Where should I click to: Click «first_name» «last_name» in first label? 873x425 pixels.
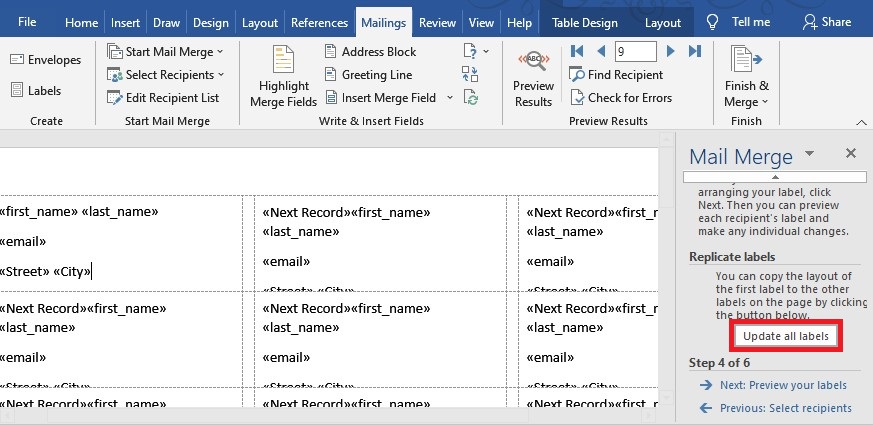tap(79, 212)
